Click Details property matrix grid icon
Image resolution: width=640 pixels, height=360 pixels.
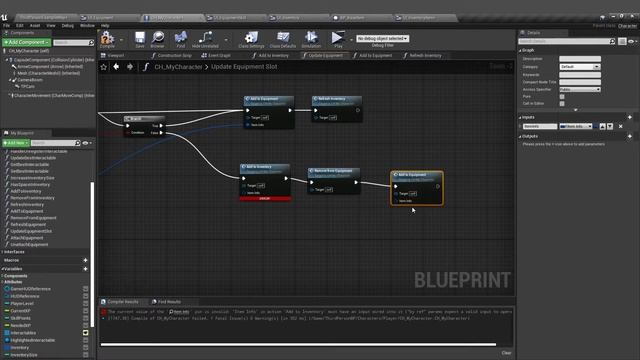tap(622, 41)
